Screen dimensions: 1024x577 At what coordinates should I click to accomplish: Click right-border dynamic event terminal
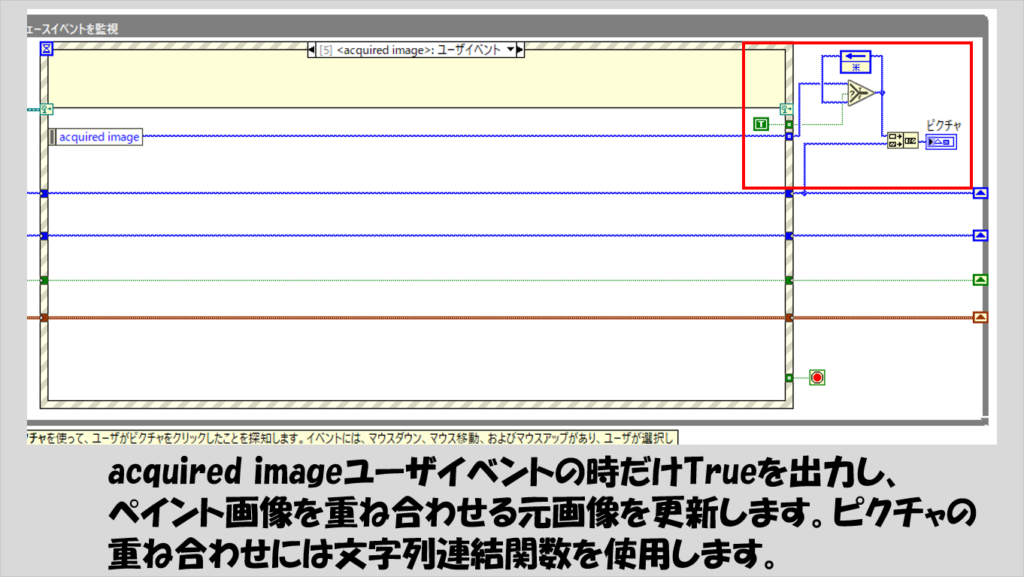click(788, 109)
